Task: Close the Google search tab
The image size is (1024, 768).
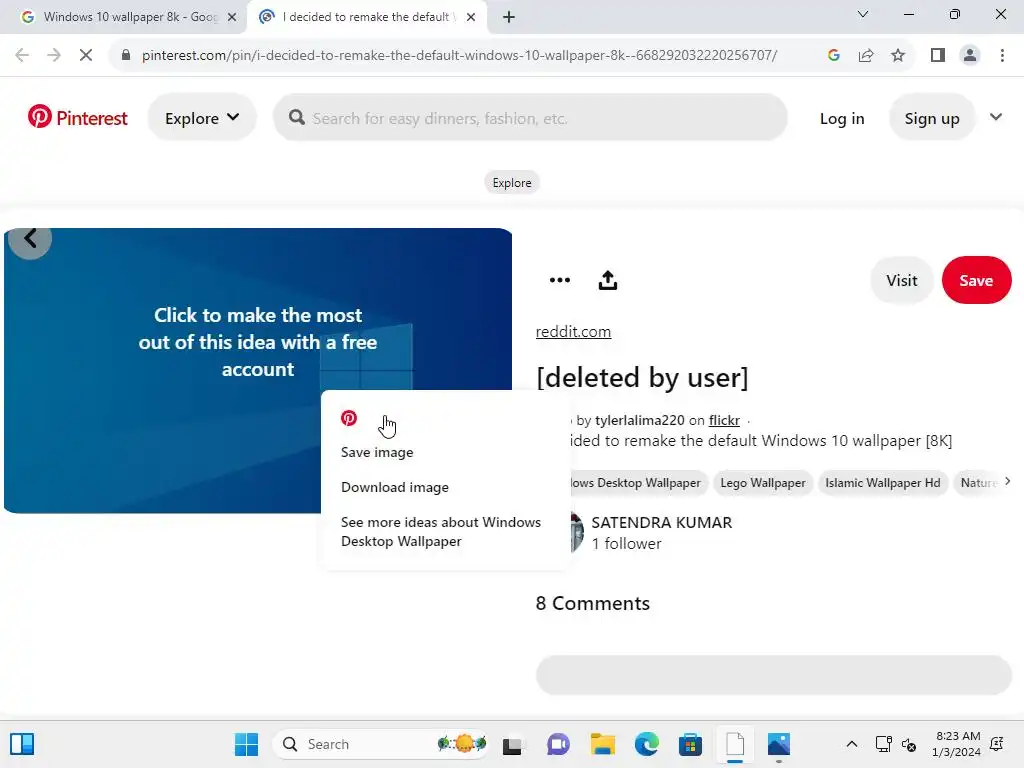Action: (231, 18)
